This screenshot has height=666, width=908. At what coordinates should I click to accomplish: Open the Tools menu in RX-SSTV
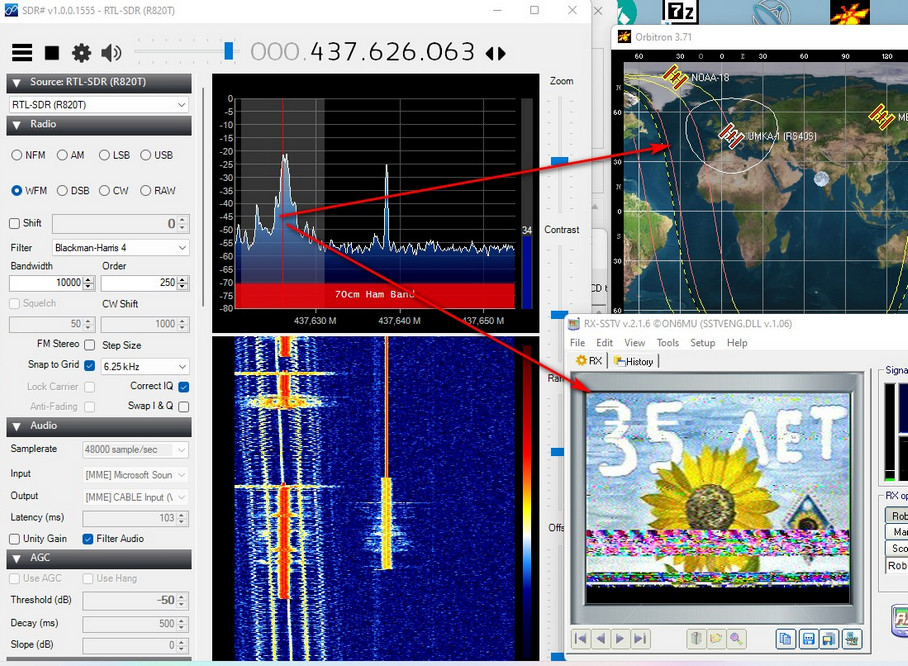(x=668, y=343)
